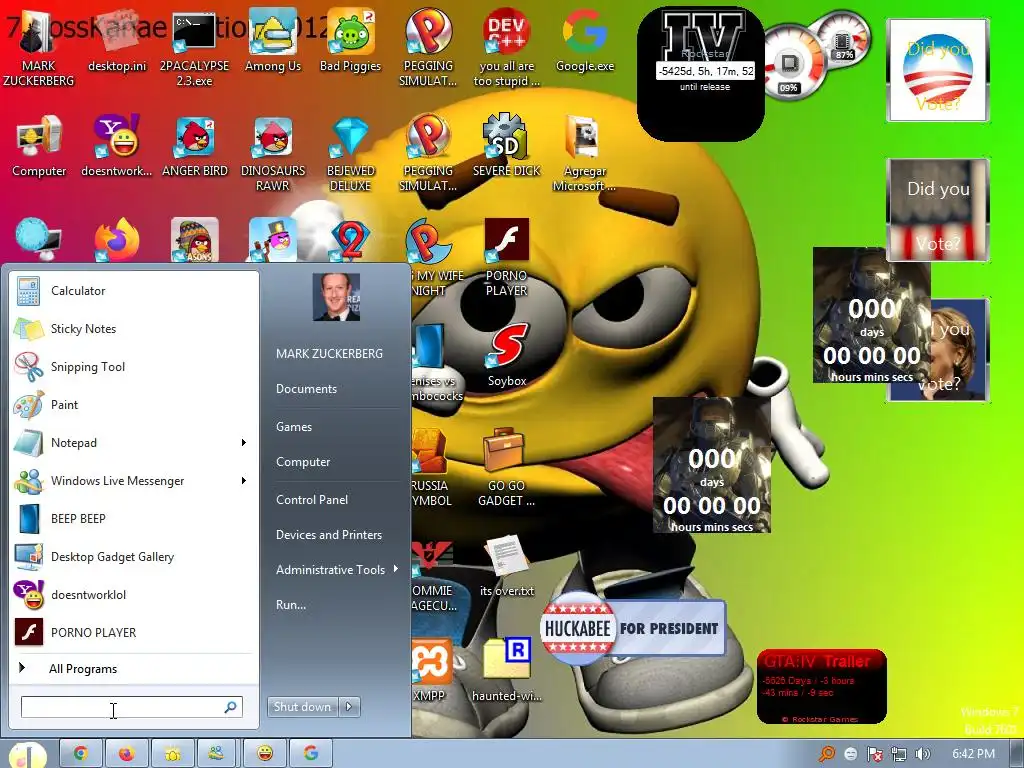Click the Start orb button
The image size is (1024, 768).
click(27, 756)
